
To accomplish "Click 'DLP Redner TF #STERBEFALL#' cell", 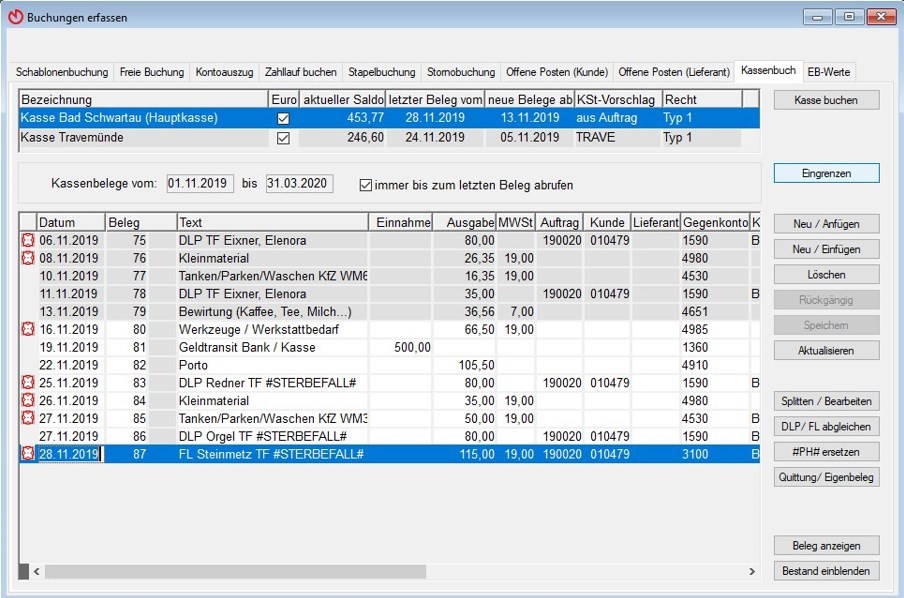I will pos(272,382).
